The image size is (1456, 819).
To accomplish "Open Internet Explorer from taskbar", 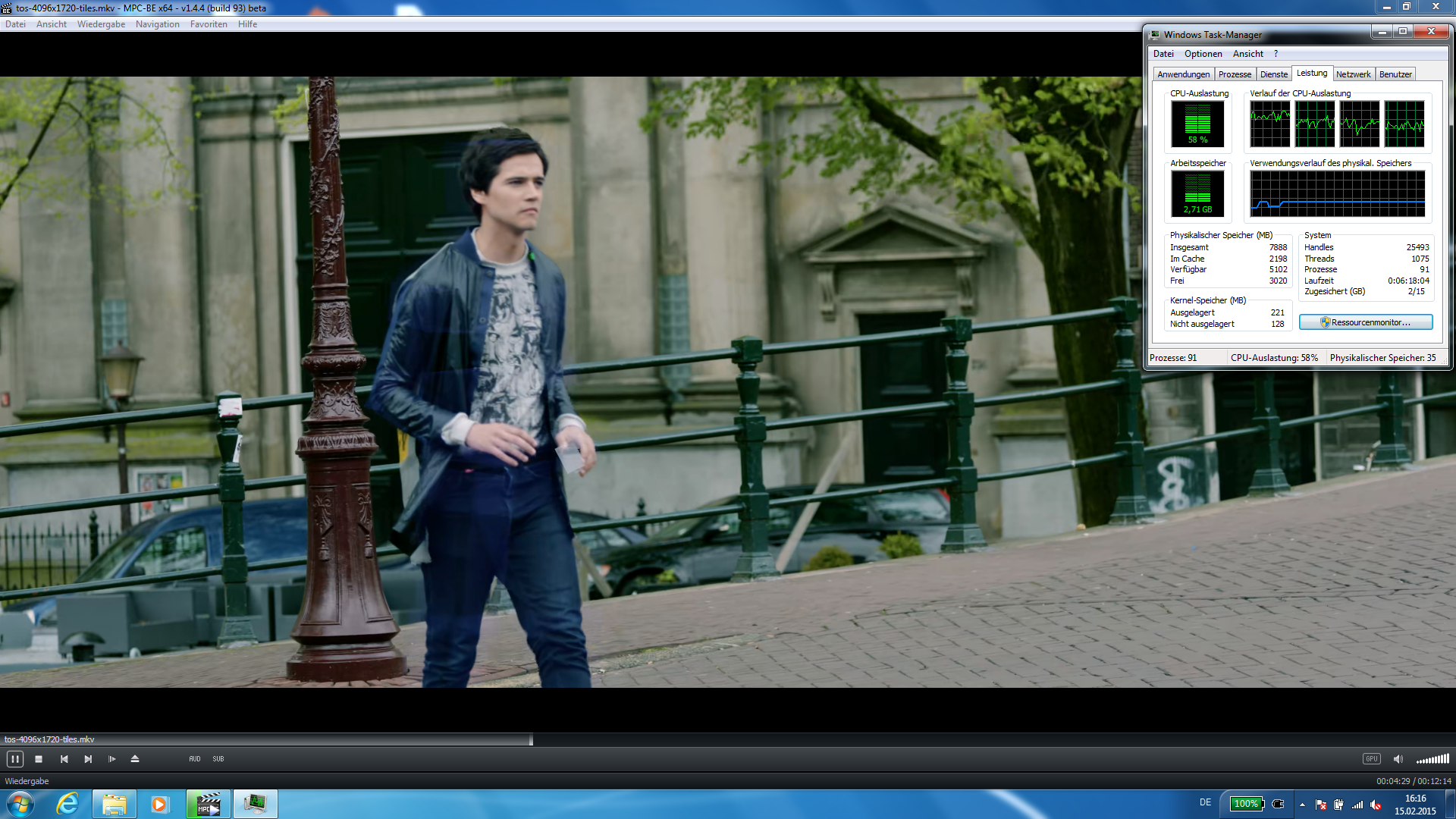I will point(68,804).
